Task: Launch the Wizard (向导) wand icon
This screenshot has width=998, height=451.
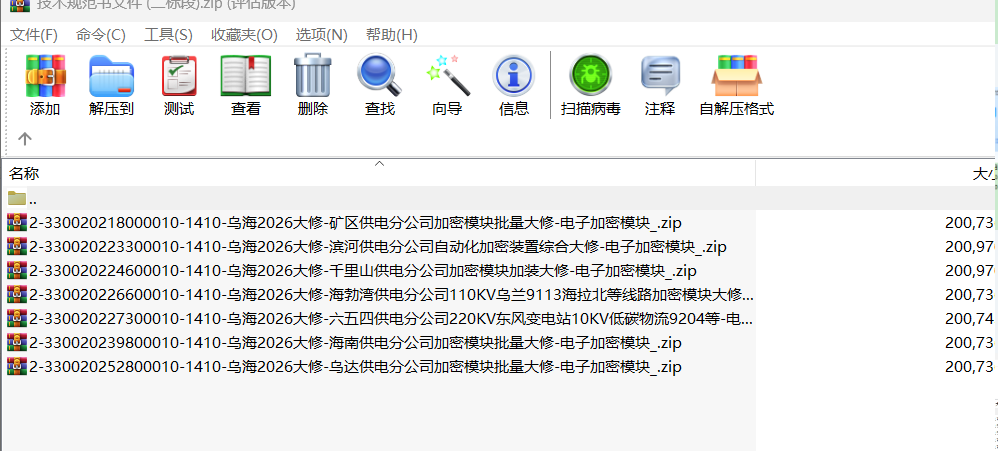Action: pos(446,86)
